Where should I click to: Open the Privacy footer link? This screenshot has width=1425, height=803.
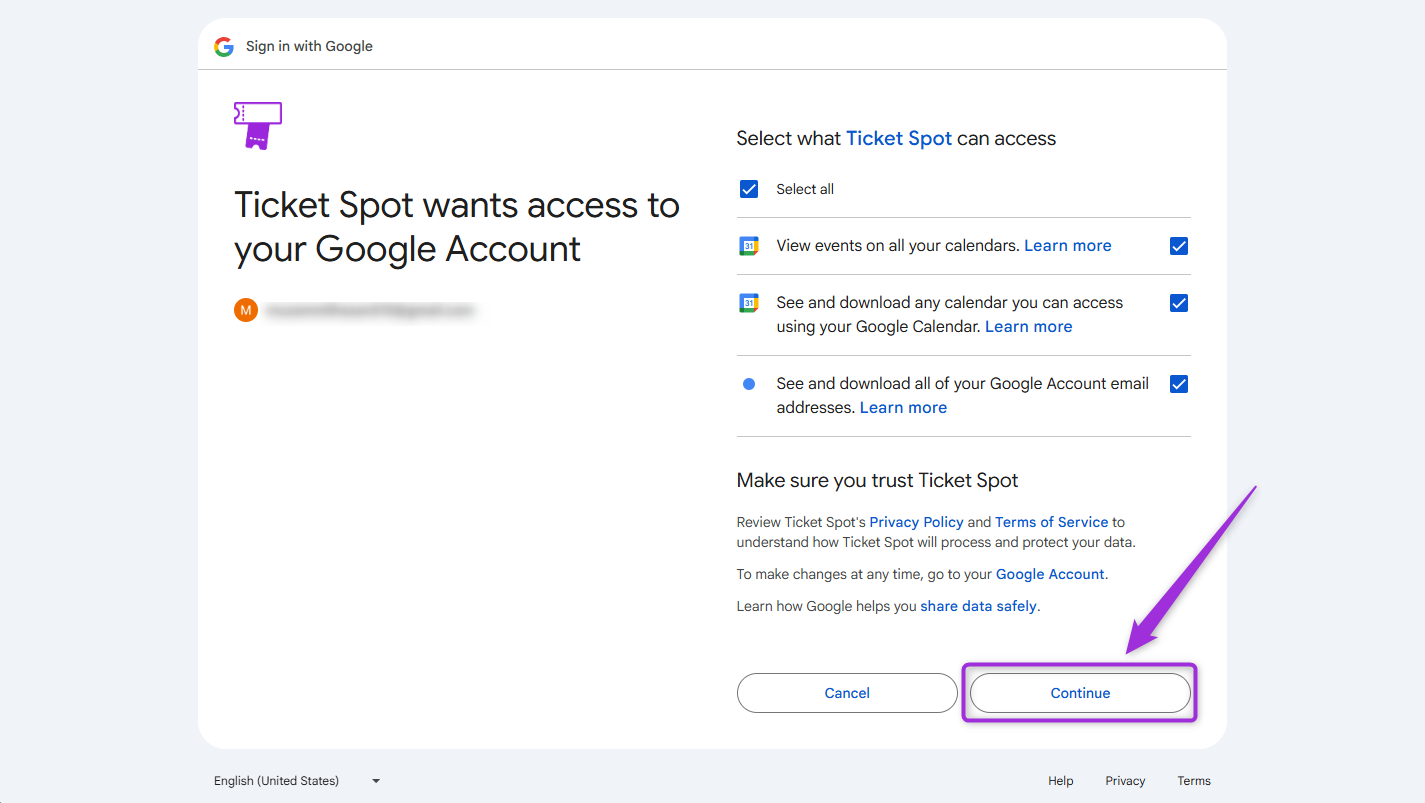(x=1125, y=781)
